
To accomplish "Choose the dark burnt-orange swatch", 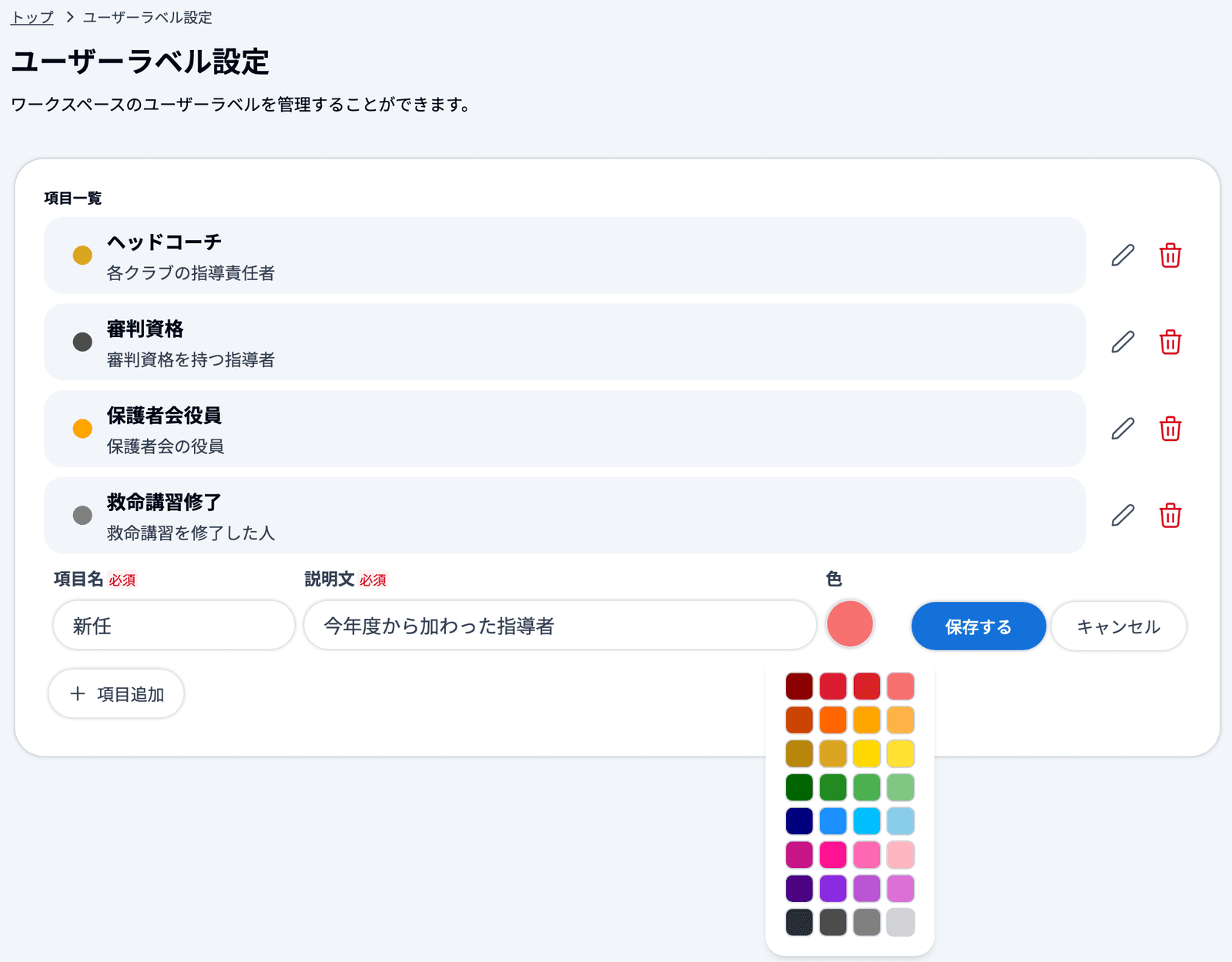I will point(799,720).
